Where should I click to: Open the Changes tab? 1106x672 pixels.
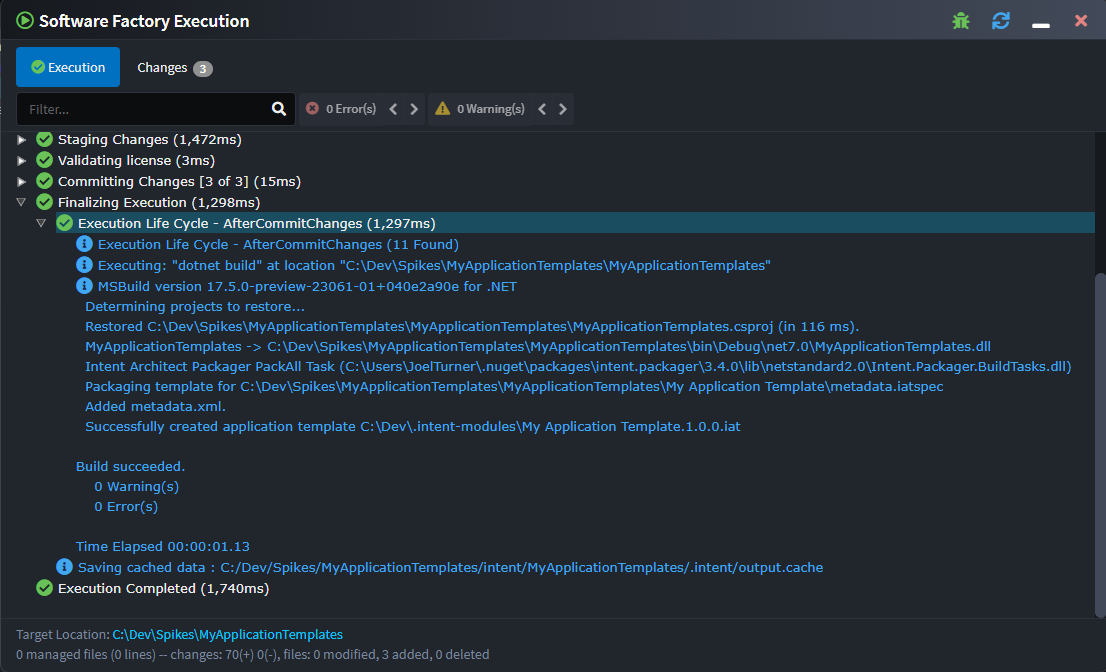(174, 68)
